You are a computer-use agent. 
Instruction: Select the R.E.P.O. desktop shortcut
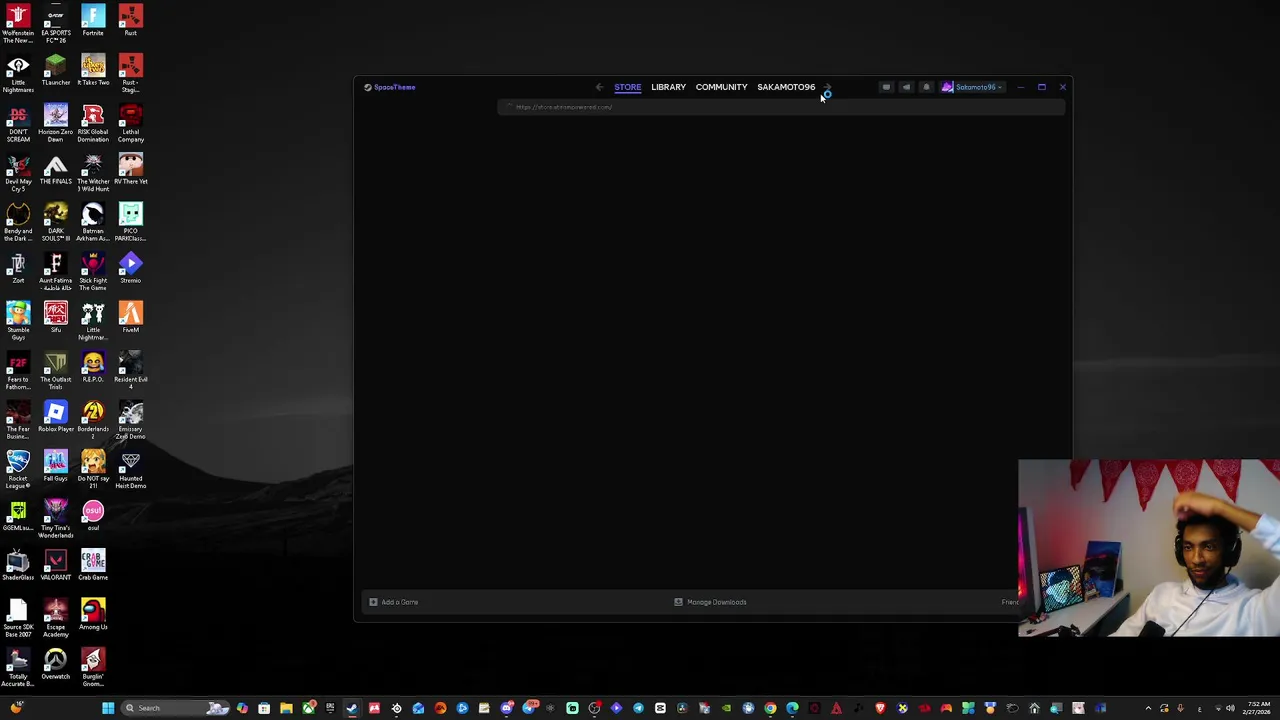tap(93, 367)
